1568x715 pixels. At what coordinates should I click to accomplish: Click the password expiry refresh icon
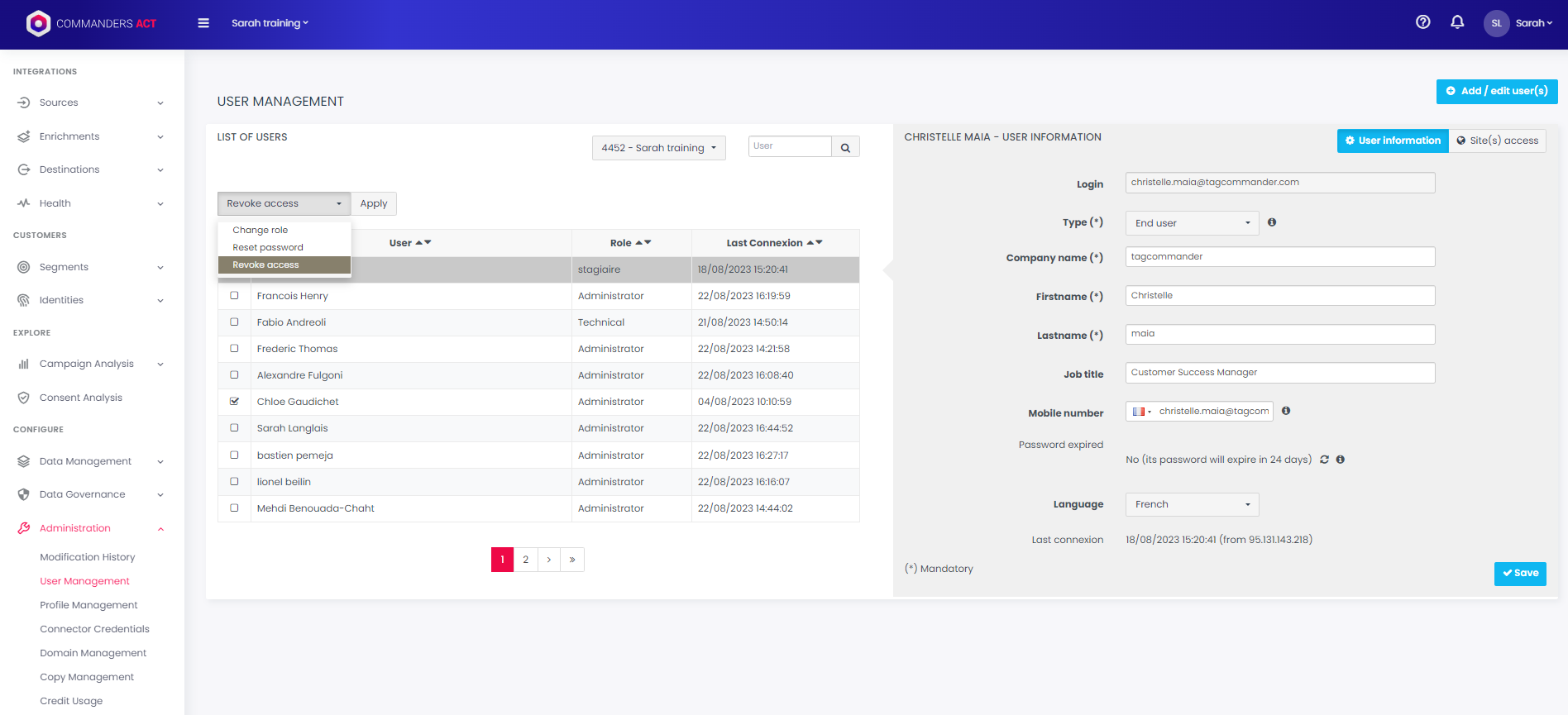tap(1324, 460)
